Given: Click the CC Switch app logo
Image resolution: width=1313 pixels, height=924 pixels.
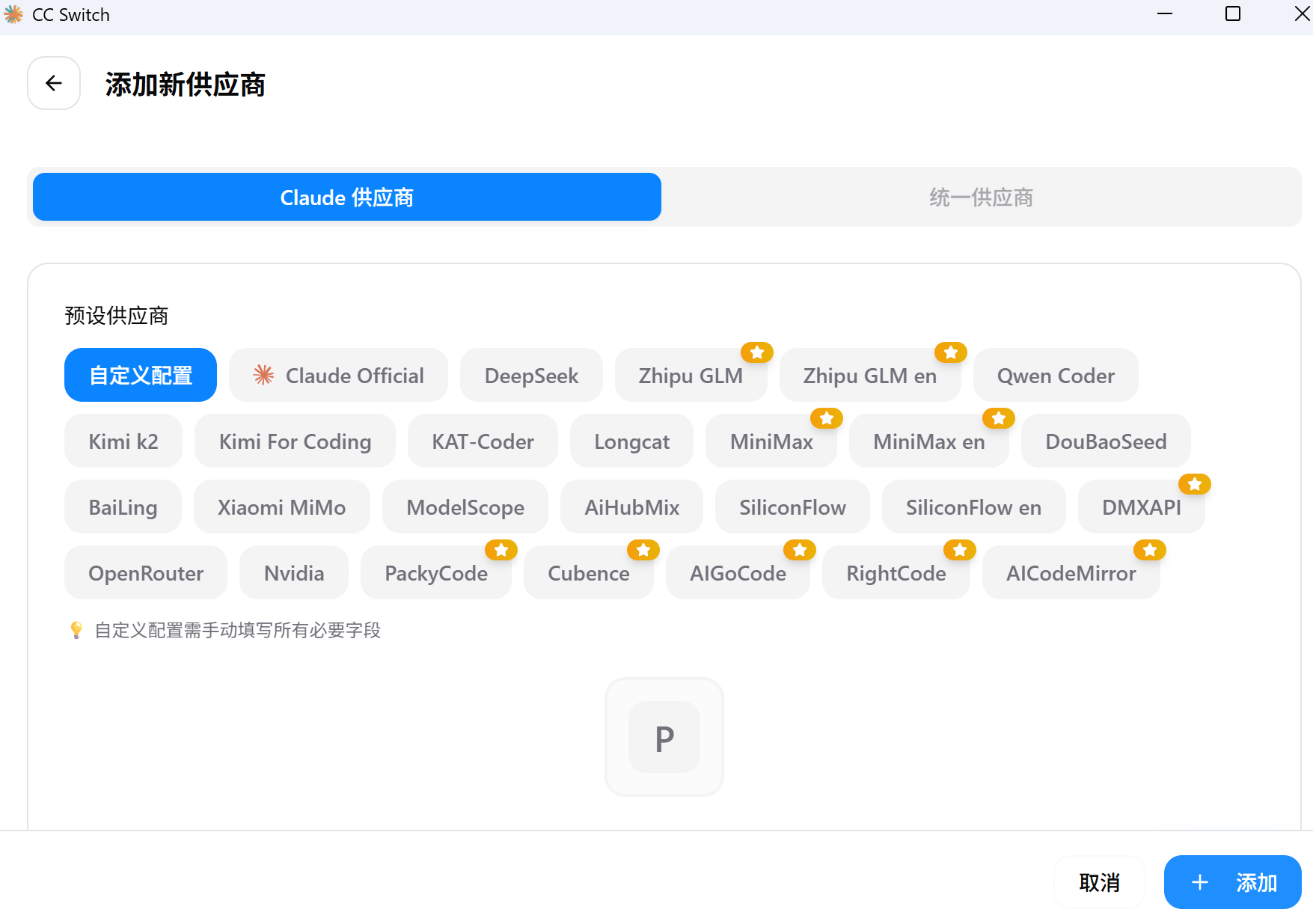Looking at the screenshot, I should [x=13, y=14].
